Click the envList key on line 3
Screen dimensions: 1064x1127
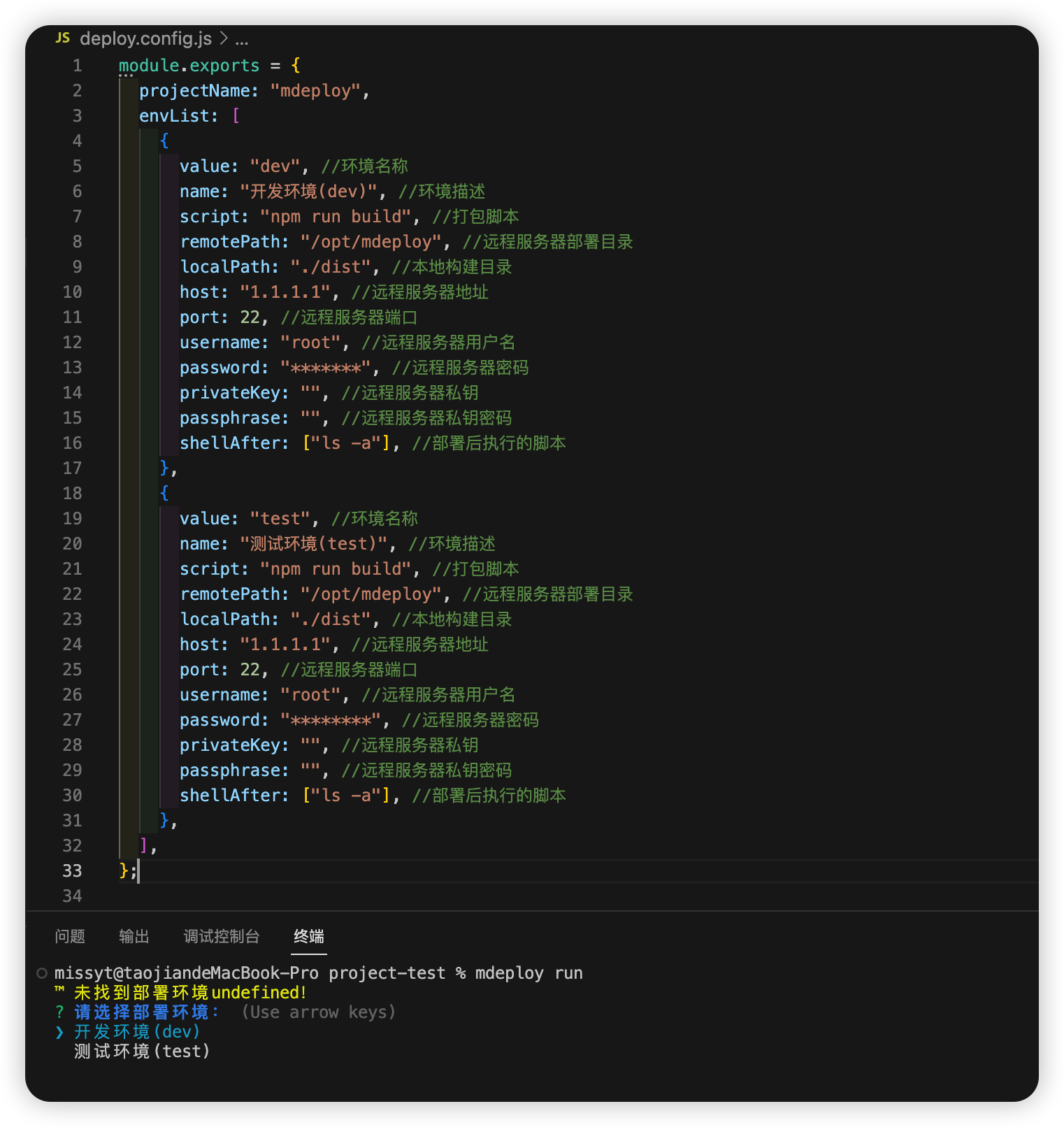click(174, 116)
